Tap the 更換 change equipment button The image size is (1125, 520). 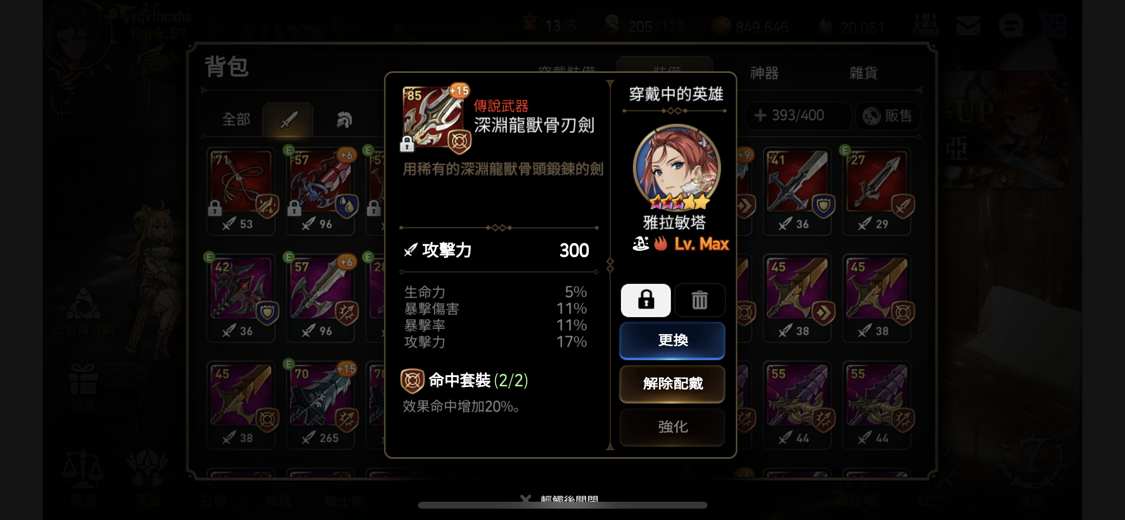[672, 341]
